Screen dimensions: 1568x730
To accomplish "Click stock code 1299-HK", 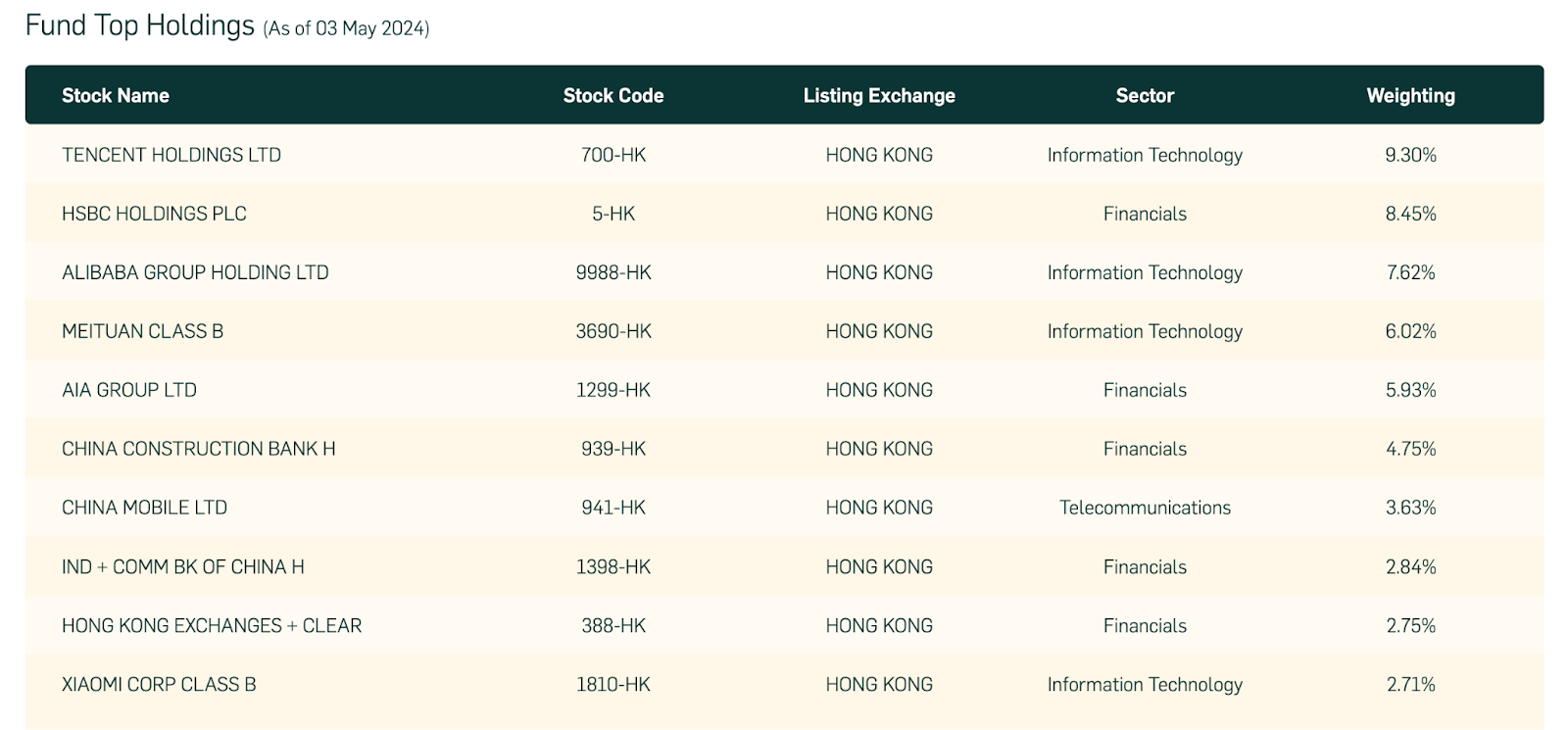I will tap(613, 390).
